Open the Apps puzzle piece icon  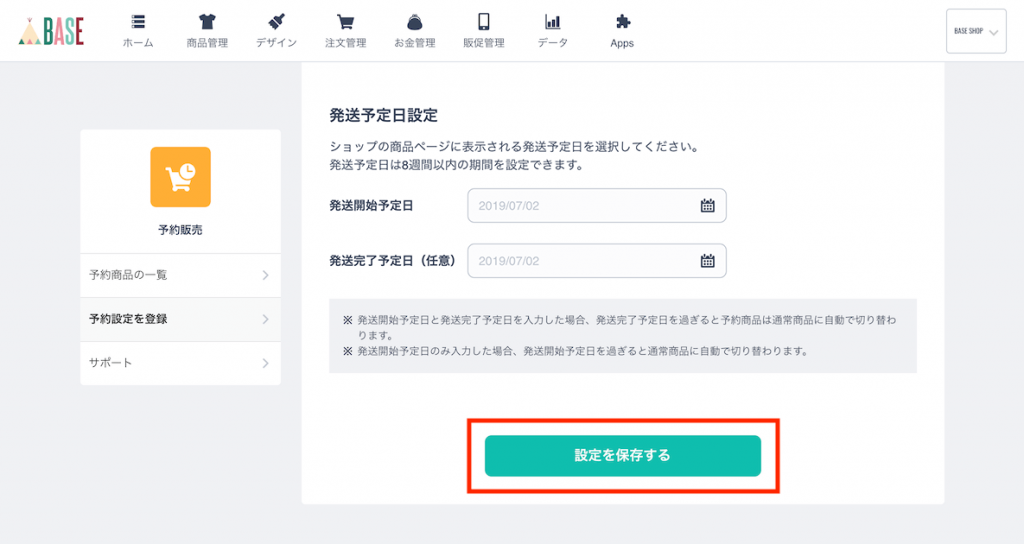623,22
